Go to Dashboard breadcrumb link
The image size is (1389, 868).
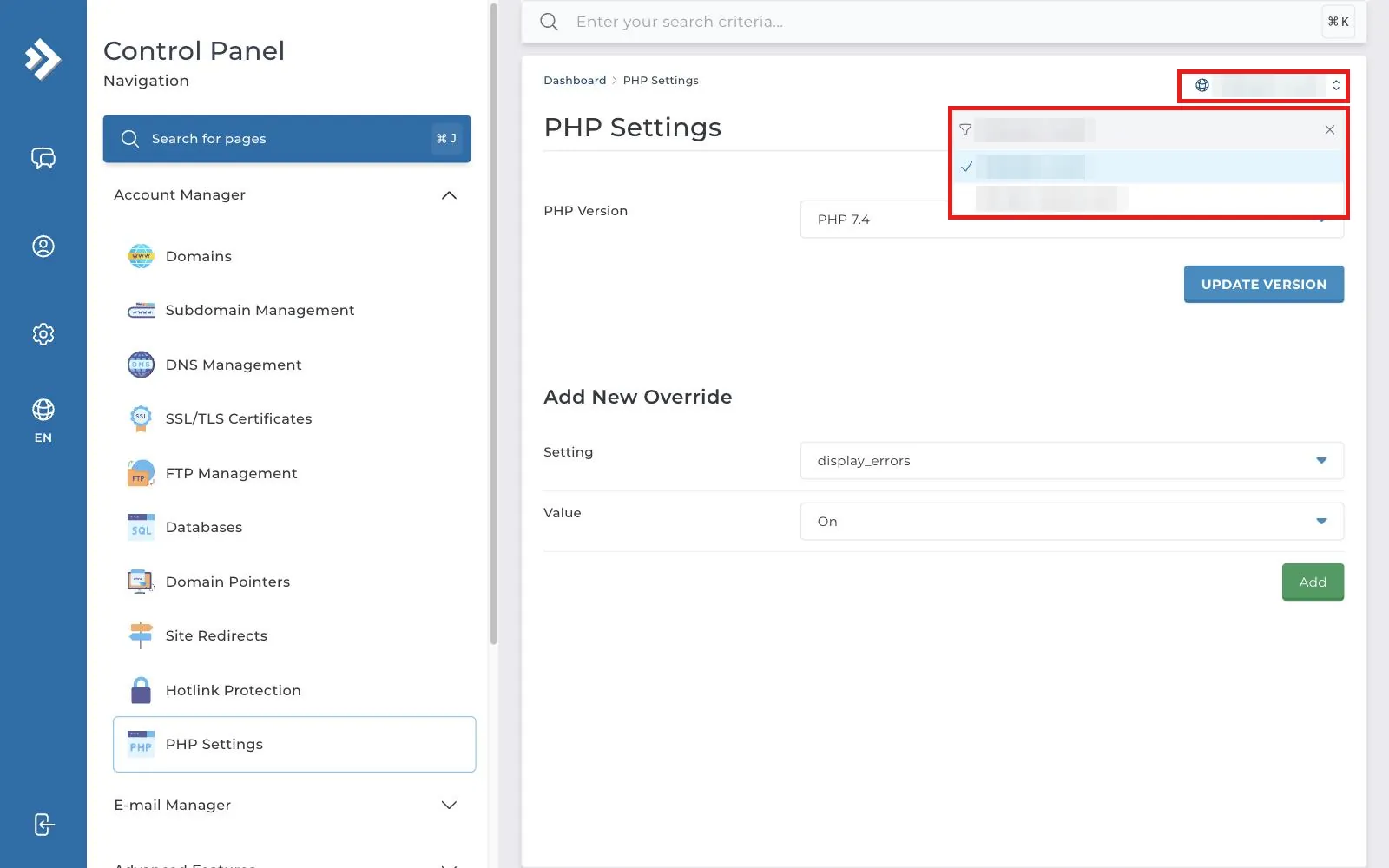tap(575, 81)
